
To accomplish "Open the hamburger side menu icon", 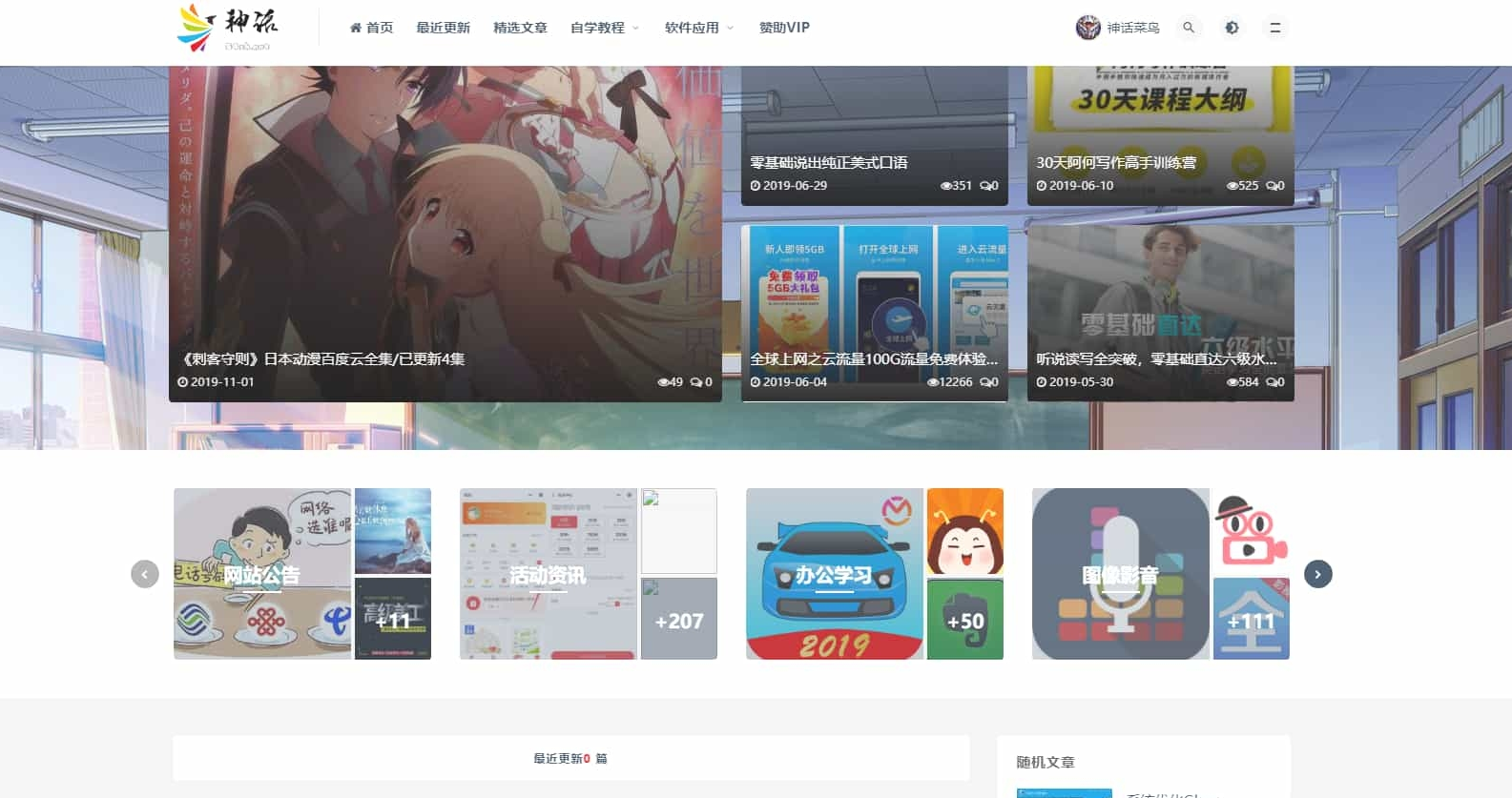I will coord(1274,28).
